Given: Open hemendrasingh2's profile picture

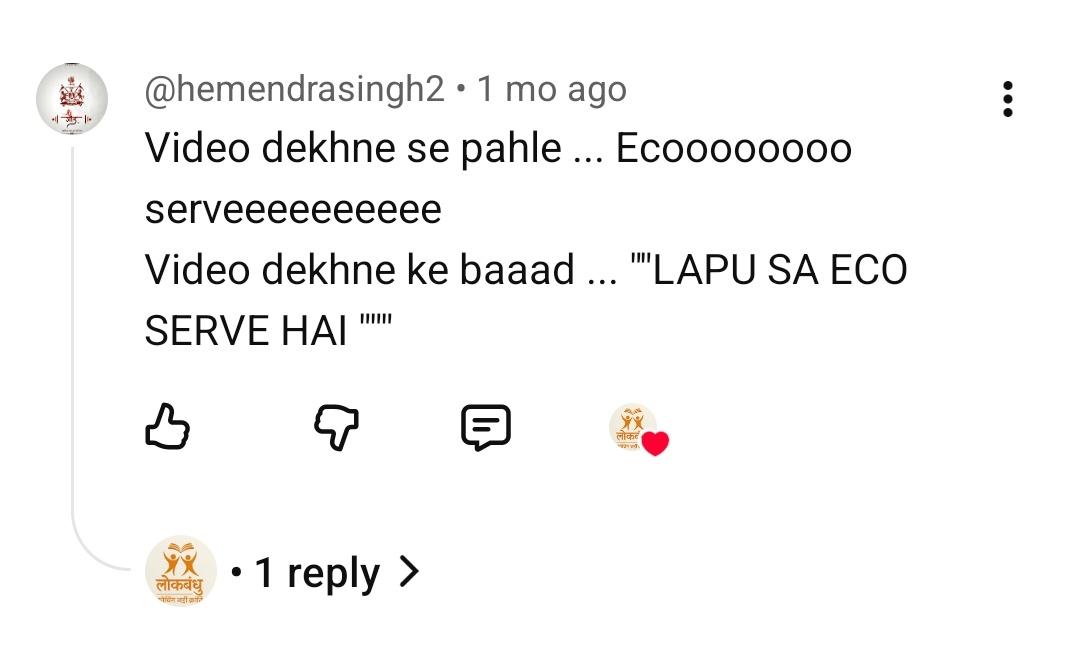Looking at the screenshot, I should [72, 98].
